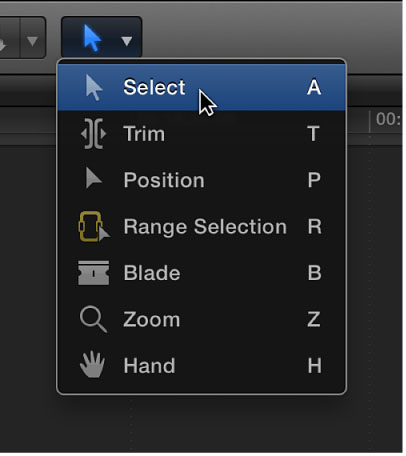This screenshot has width=406, height=456.
Task: Choose Blade from the tools list
Action: tap(152, 273)
